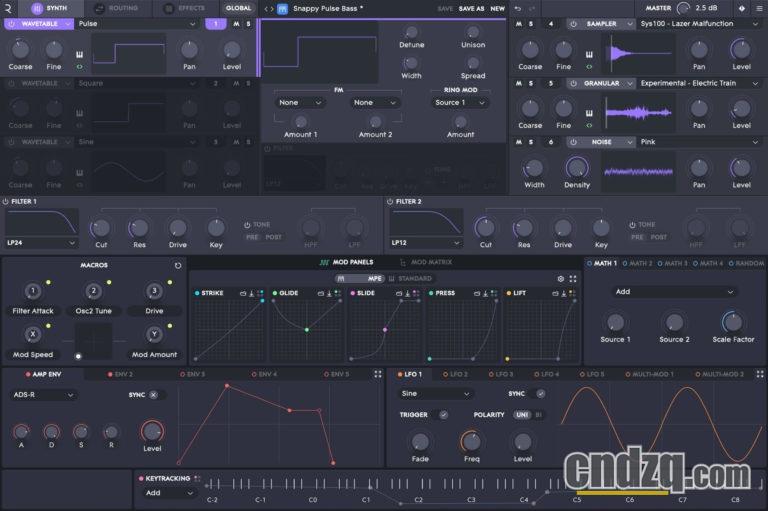Click NEW preset button
The height and width of the screenshot is (511, 768).
coord(498,8)
